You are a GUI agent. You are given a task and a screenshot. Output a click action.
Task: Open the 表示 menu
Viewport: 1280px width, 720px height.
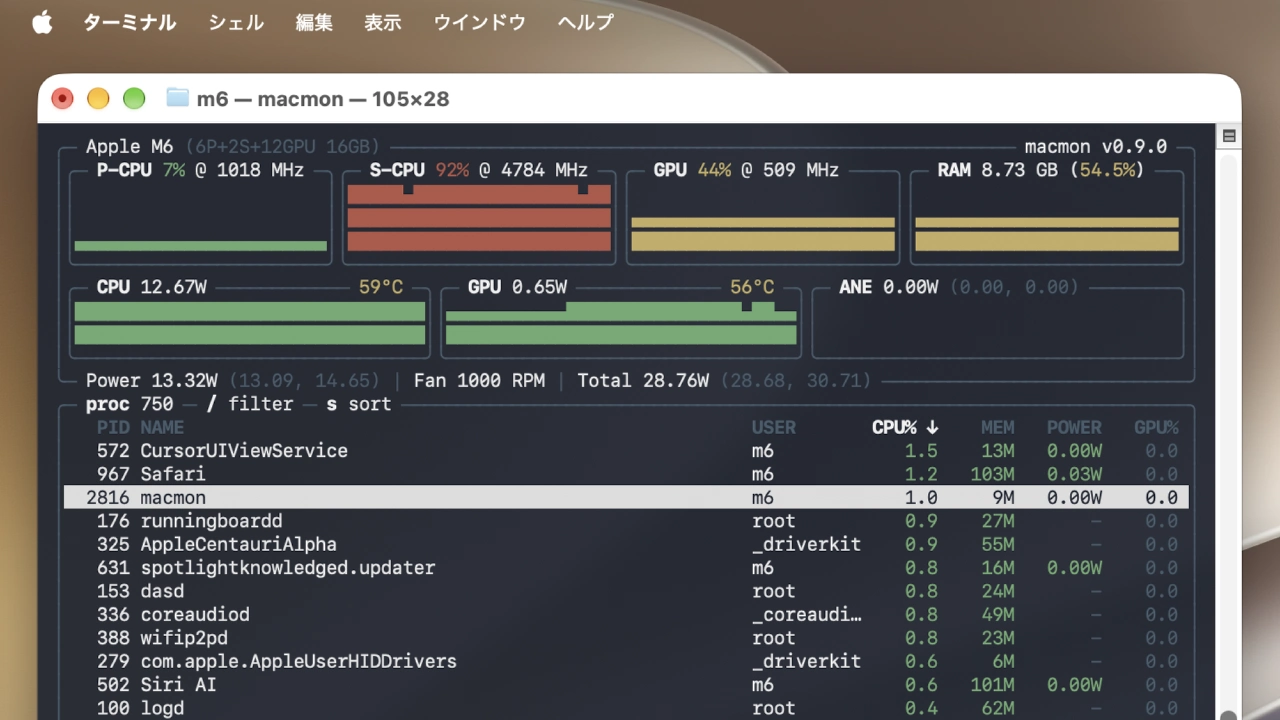click(x=383, y=22)
